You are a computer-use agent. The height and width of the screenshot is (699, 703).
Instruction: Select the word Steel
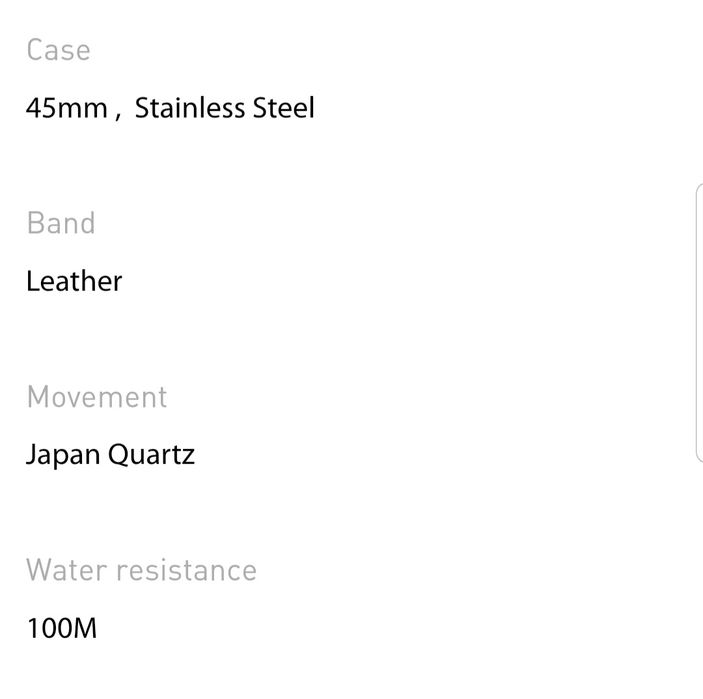point(283,108)
